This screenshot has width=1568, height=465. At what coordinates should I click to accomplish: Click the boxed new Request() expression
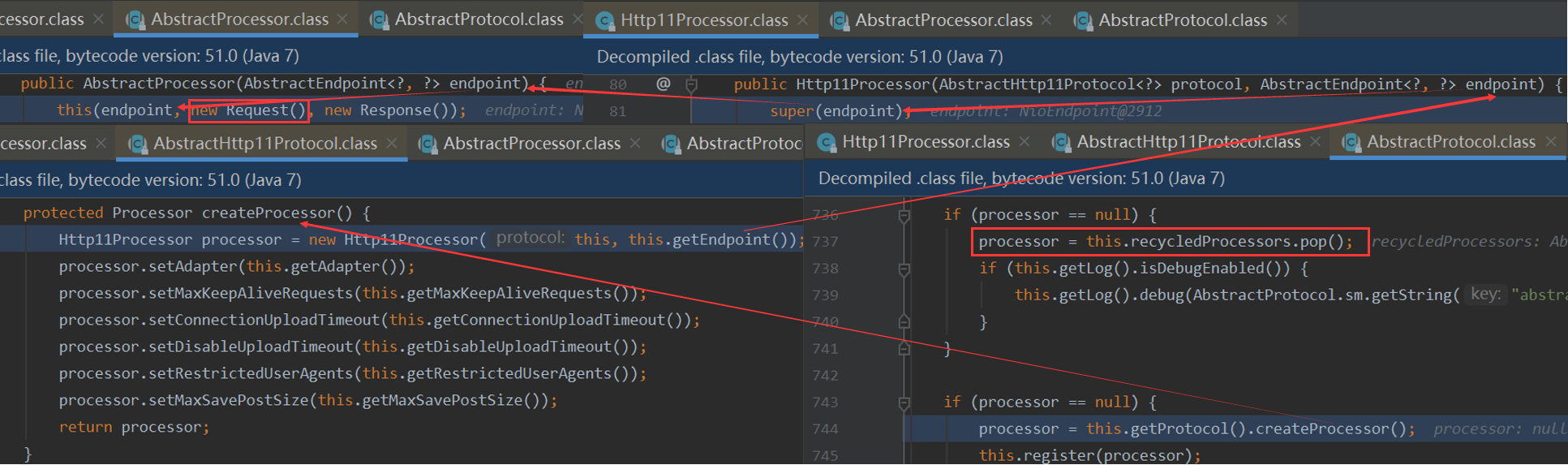249,110
